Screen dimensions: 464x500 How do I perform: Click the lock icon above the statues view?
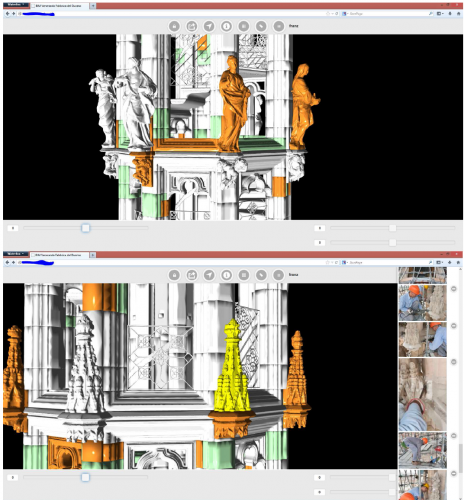click(174, 26)
